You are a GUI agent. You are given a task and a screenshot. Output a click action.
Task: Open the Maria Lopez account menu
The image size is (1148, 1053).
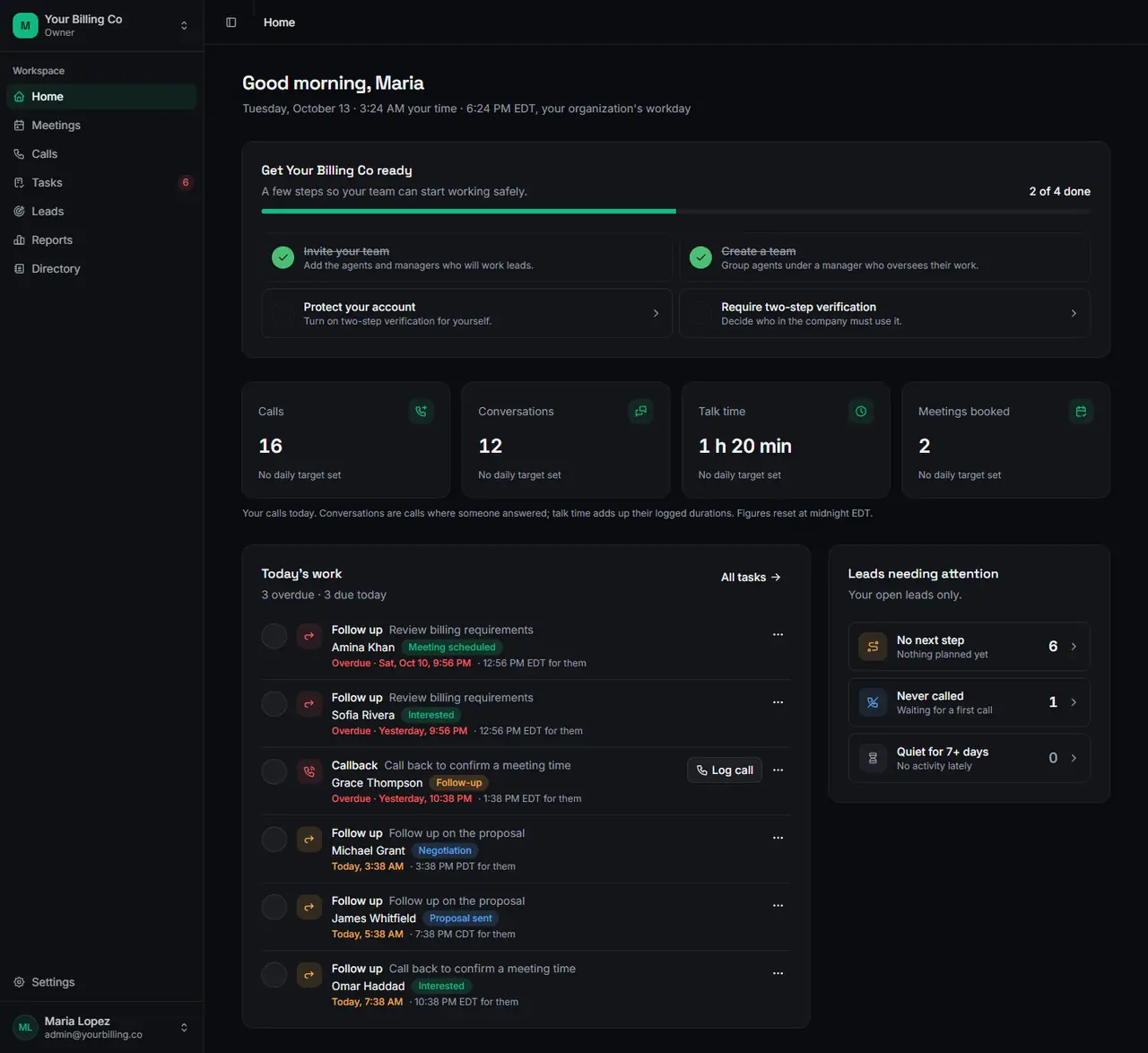102,1028
